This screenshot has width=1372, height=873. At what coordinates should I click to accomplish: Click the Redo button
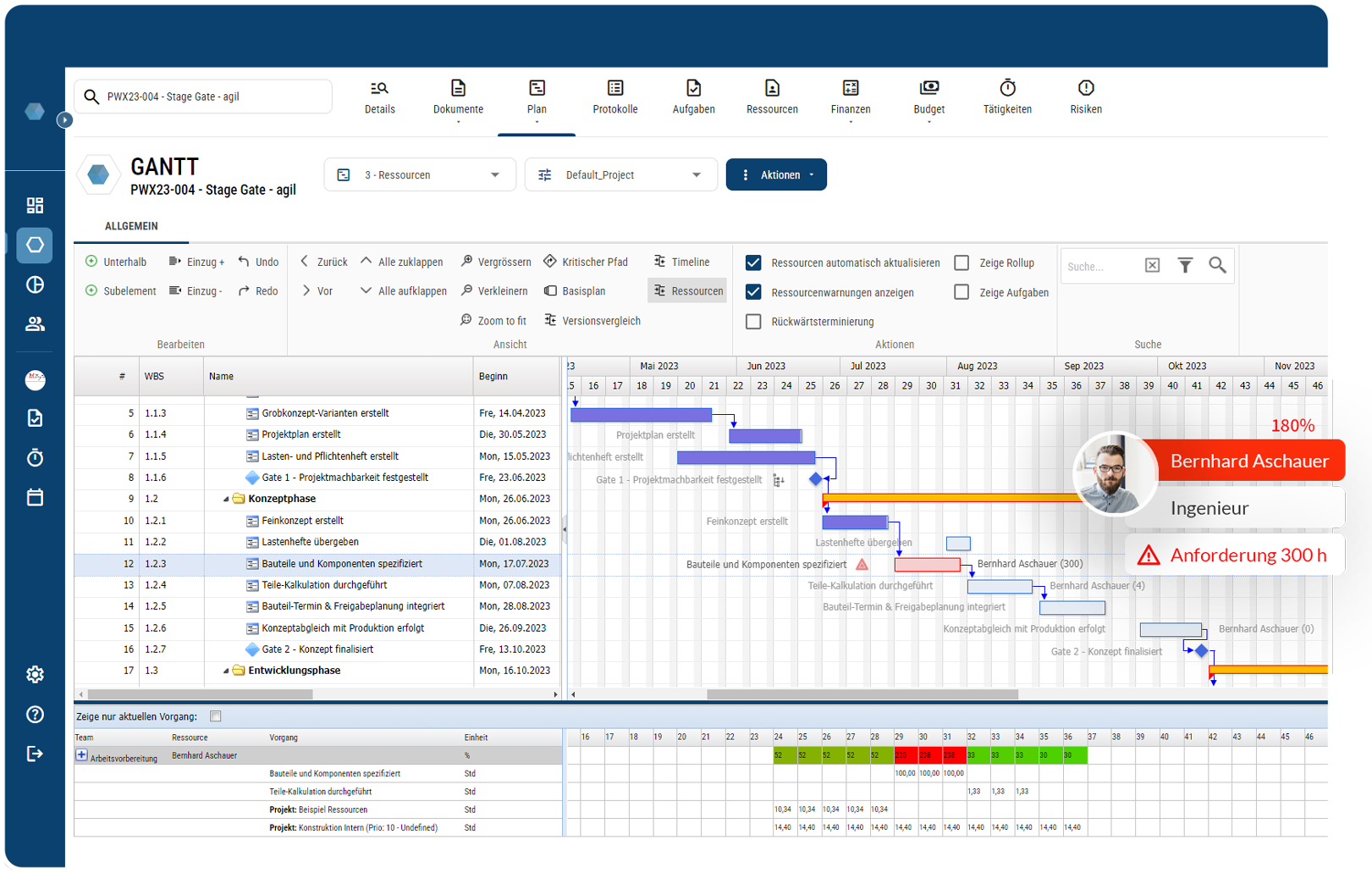pyautogui.click(x=258, y=291)
